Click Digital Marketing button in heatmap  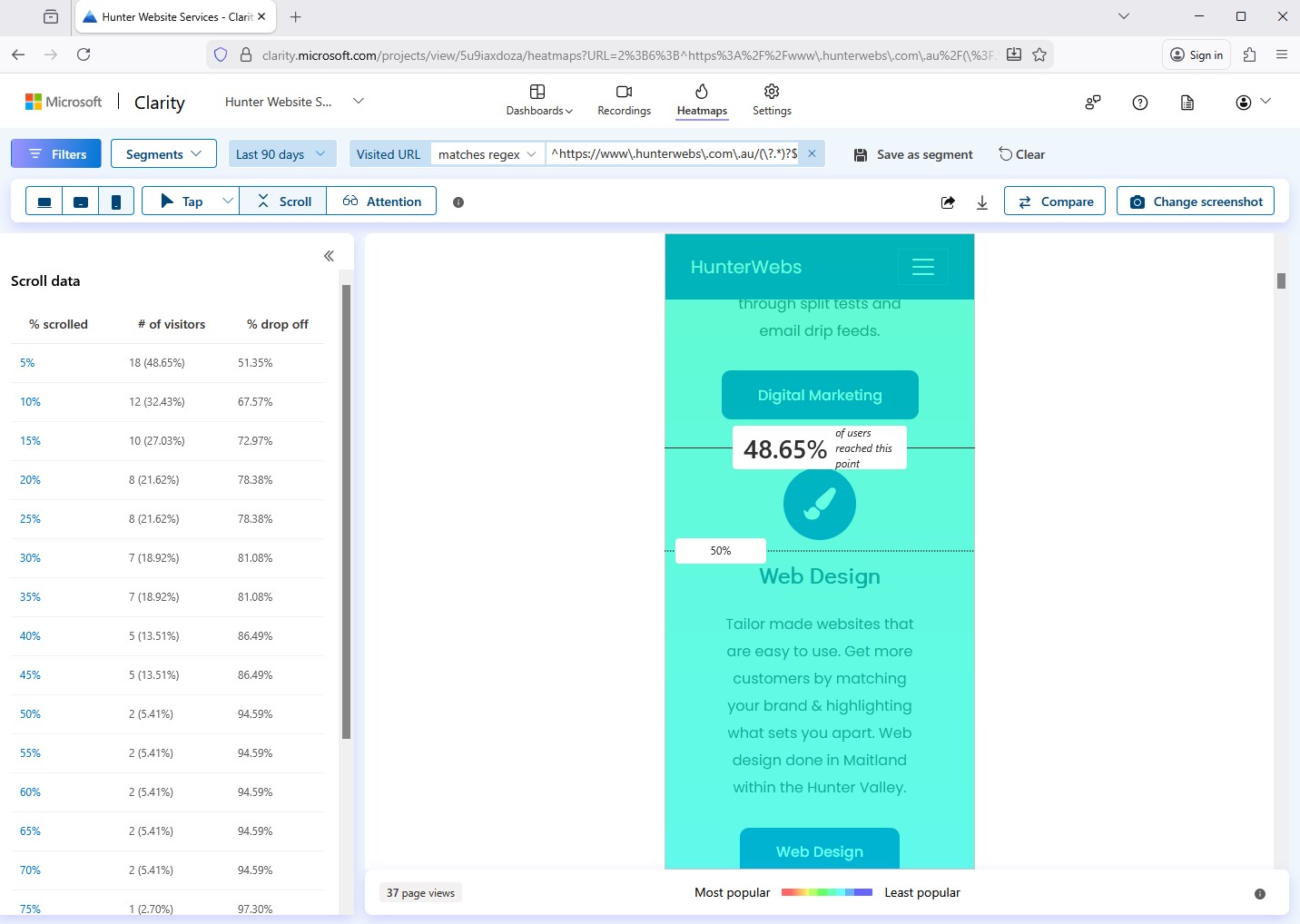coord(820,395)
